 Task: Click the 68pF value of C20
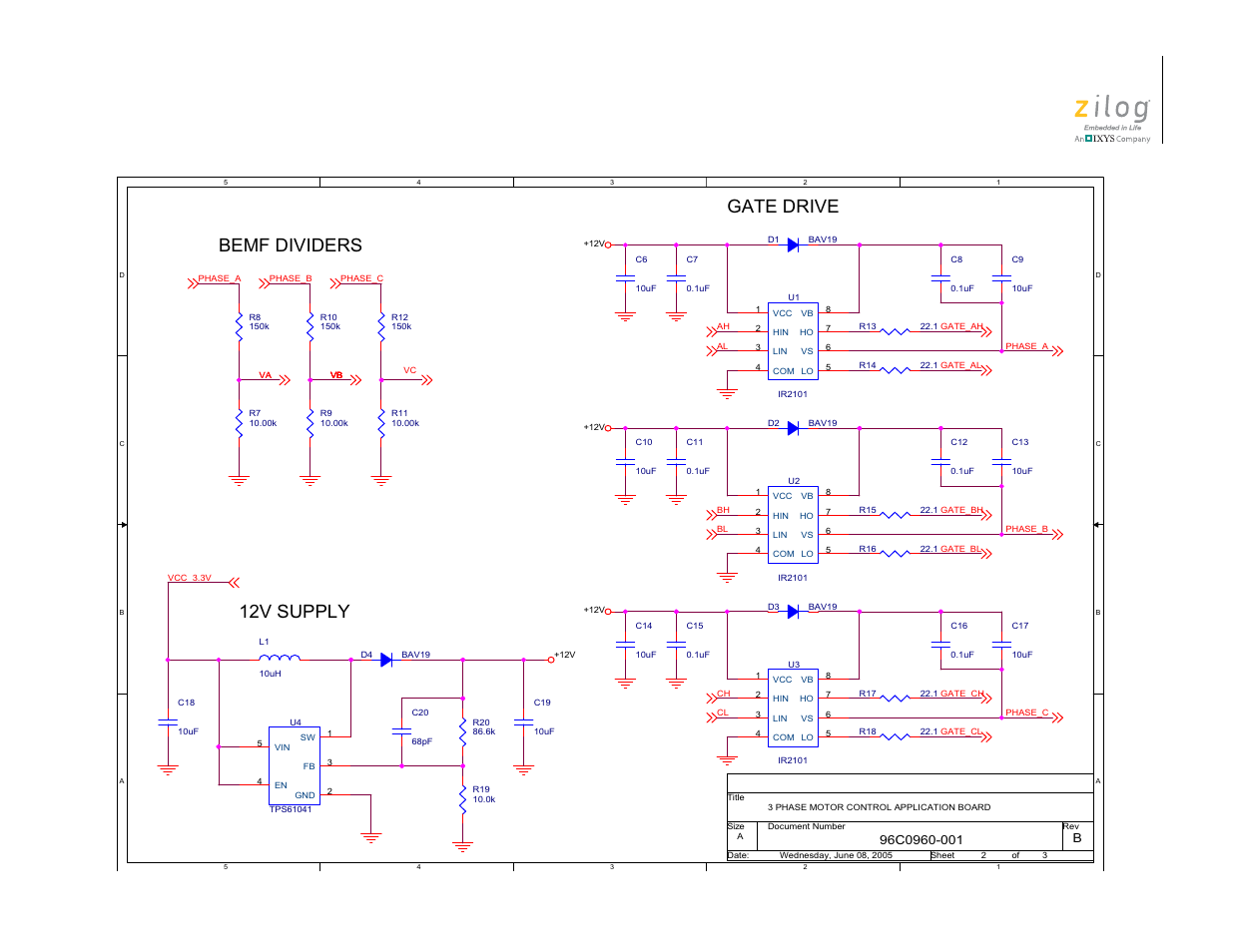(421, 741)
